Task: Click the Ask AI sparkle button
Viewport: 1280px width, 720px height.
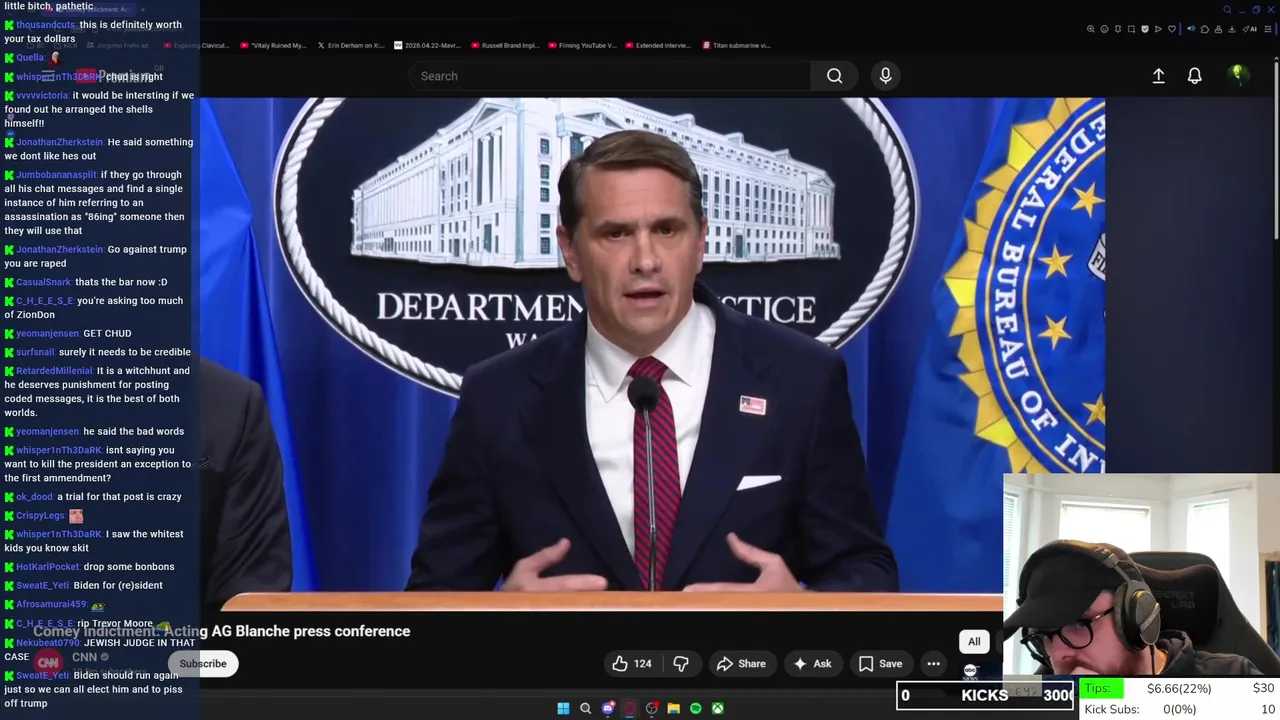Action: pyautogui.click(x=812, y=663)
